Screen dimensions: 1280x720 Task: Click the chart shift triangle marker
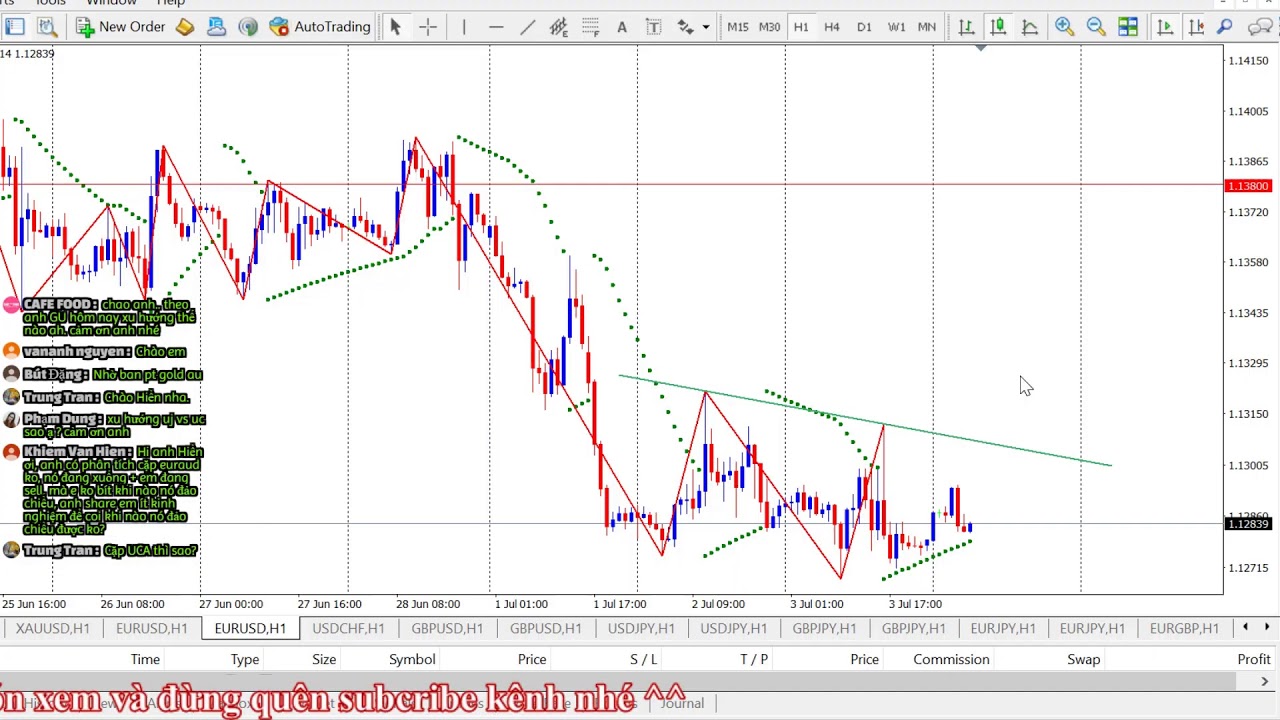[x=981, y=47]
